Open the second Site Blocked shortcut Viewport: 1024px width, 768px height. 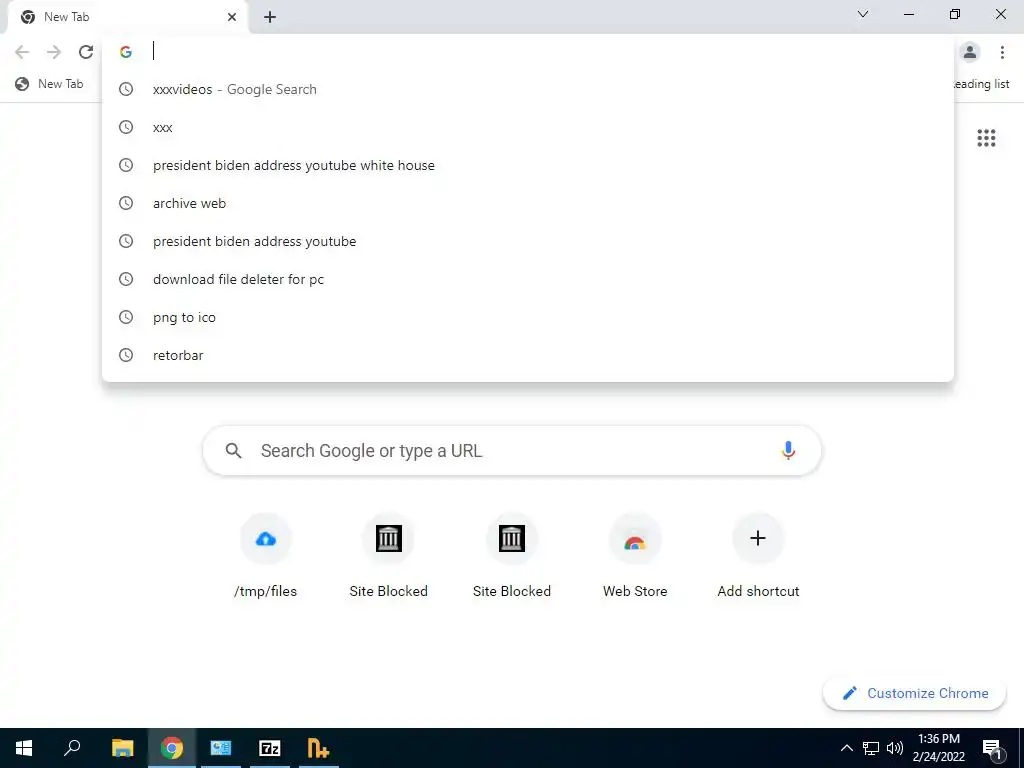(x=511, y=556)
